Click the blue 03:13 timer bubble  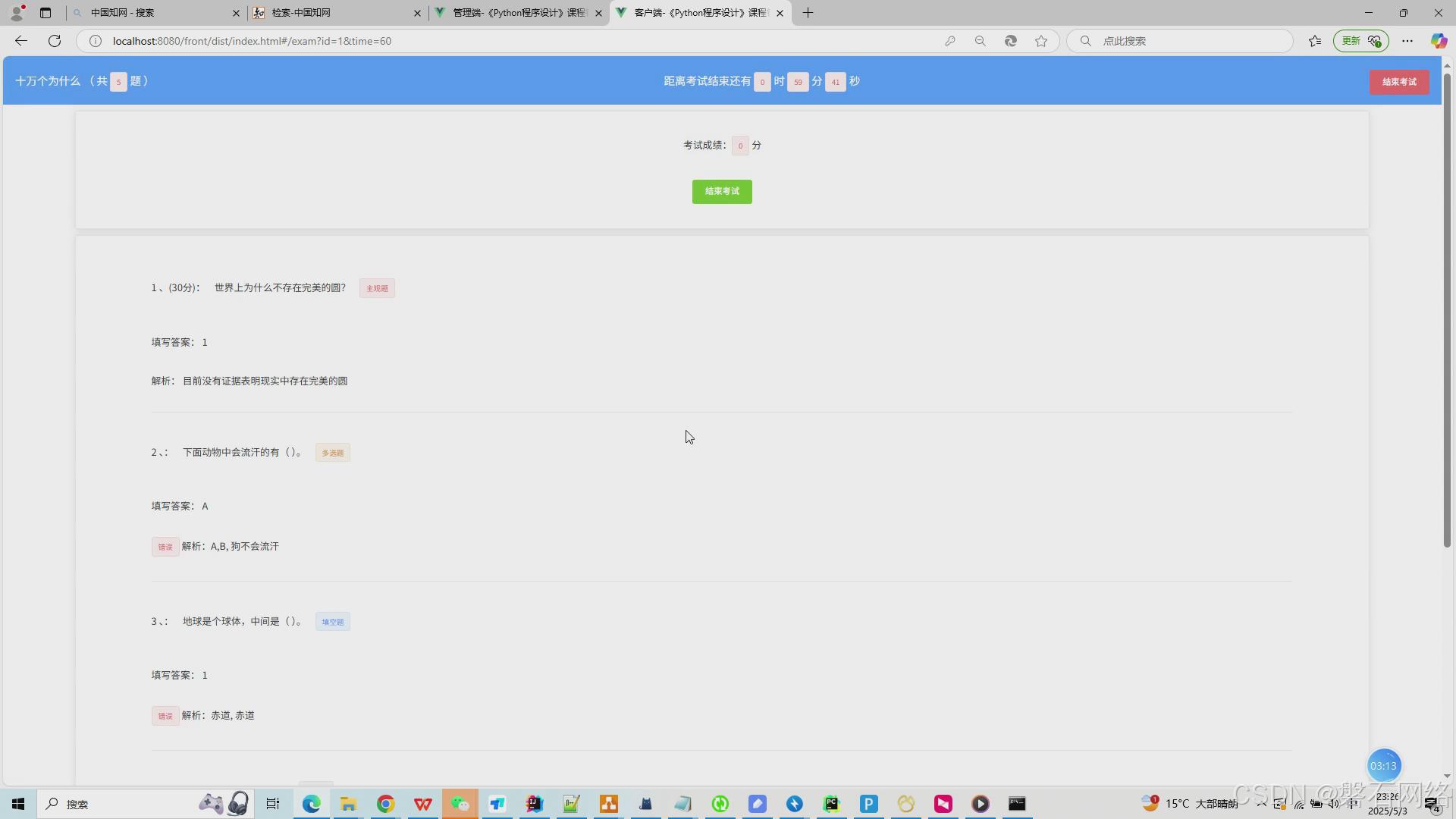pyautogui.click(x=1383, y=766)
